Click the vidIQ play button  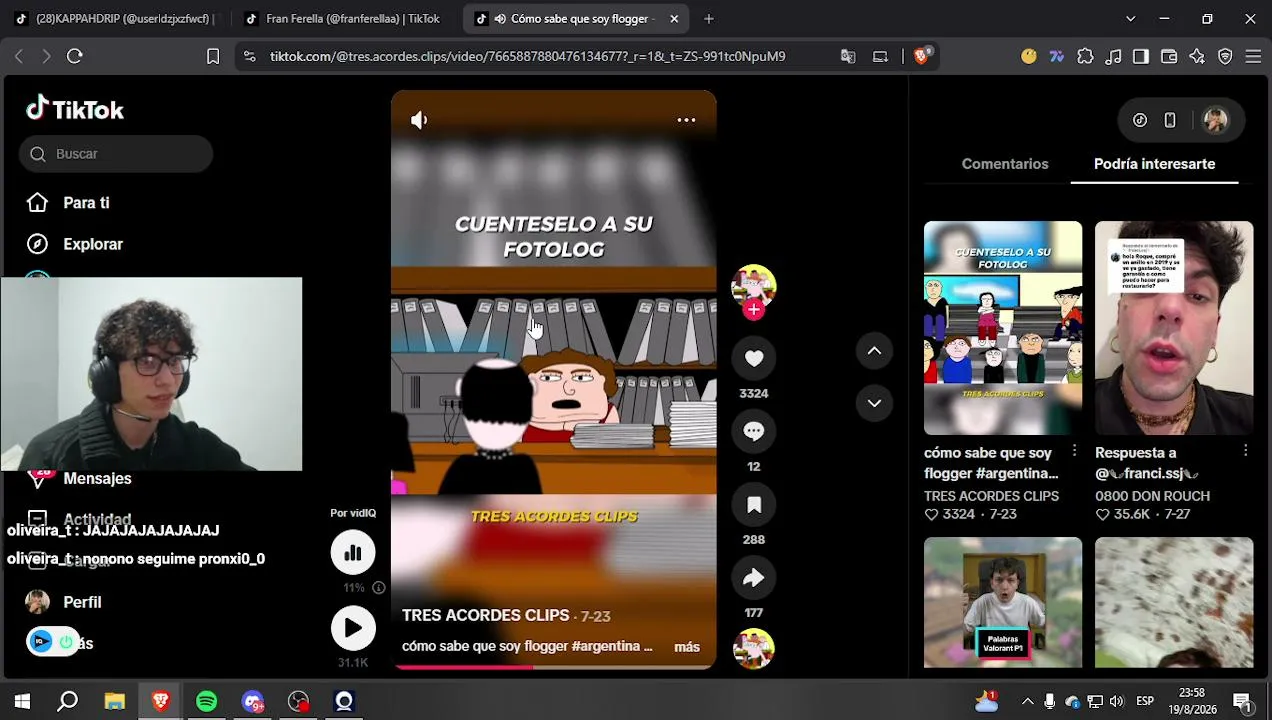pos(353,628)
